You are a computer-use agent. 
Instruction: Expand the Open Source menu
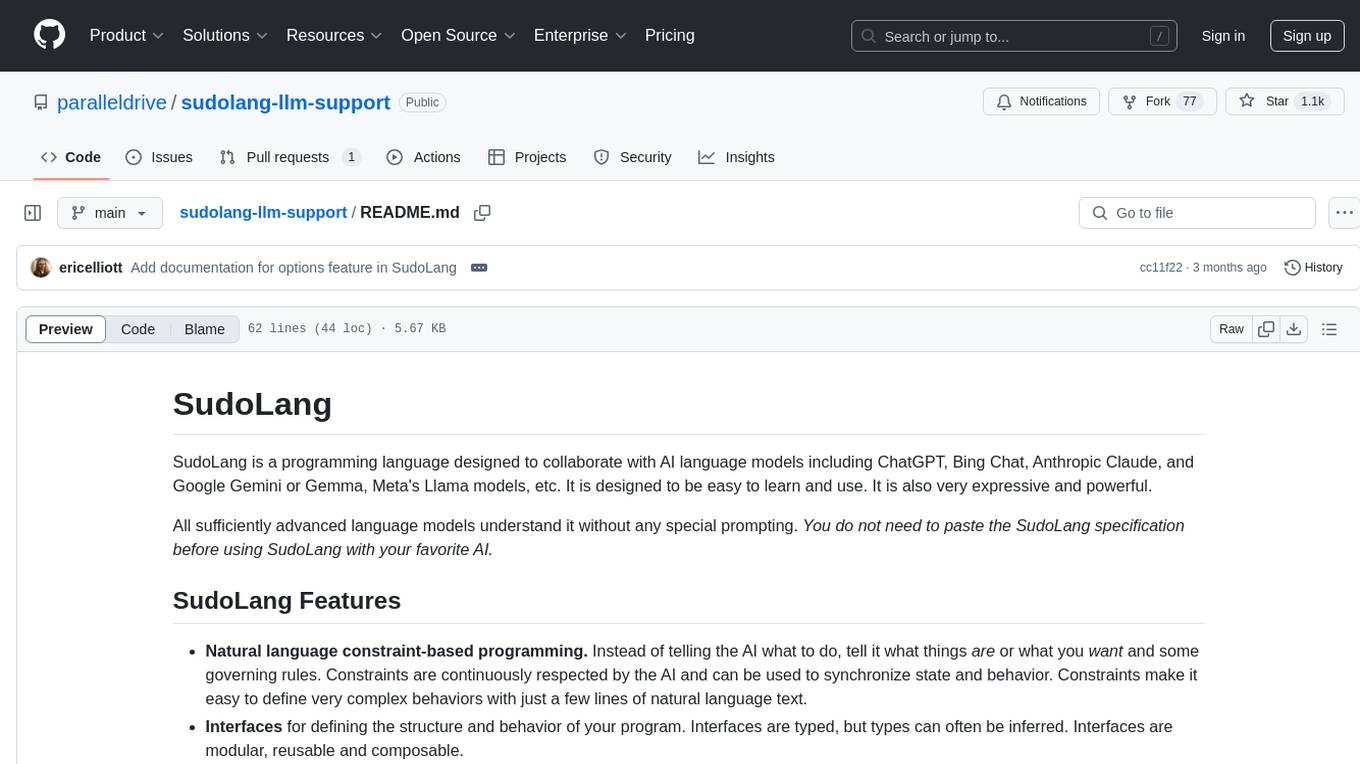click(458, 35)
